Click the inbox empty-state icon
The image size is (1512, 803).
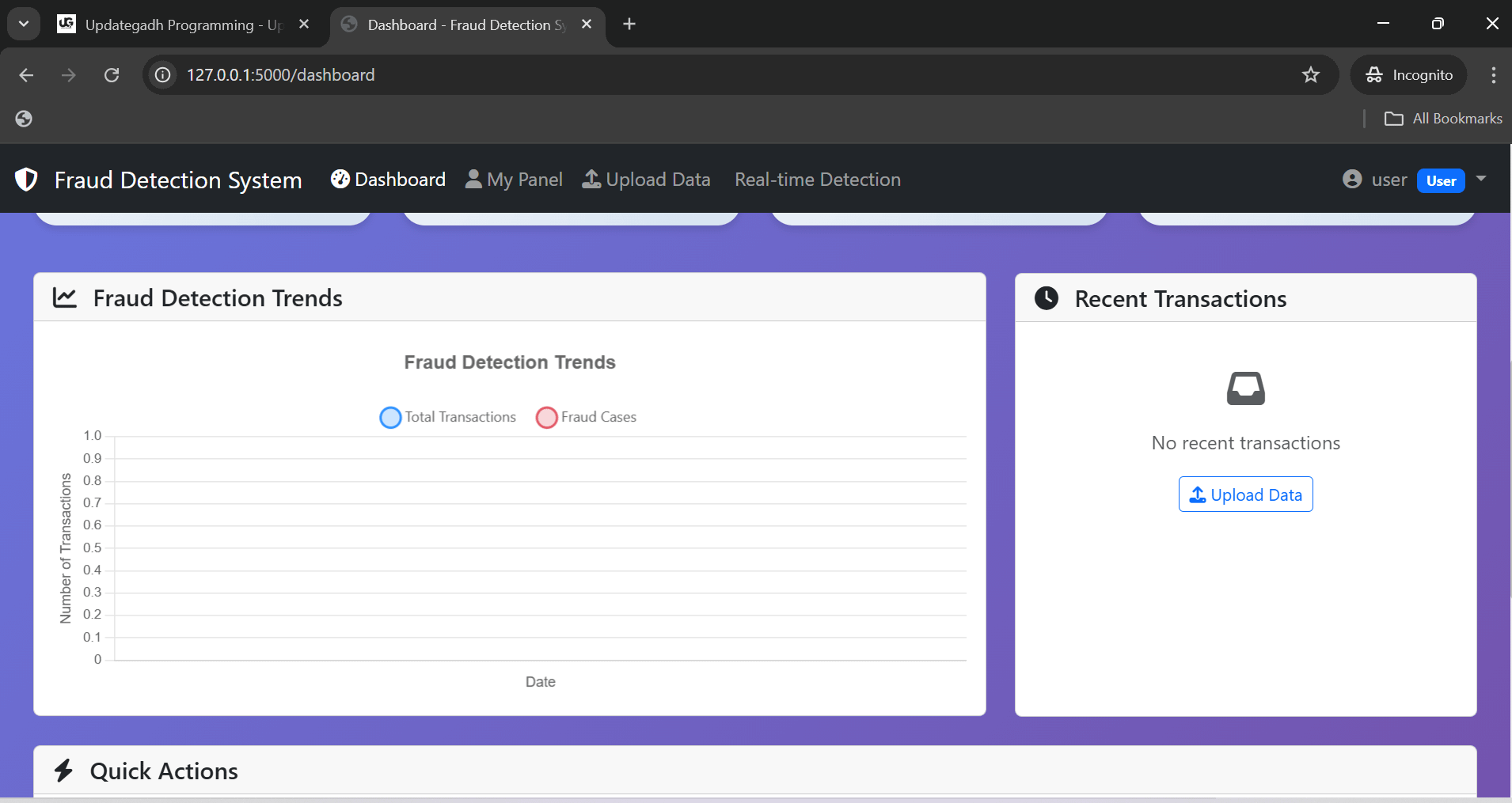1245,388
